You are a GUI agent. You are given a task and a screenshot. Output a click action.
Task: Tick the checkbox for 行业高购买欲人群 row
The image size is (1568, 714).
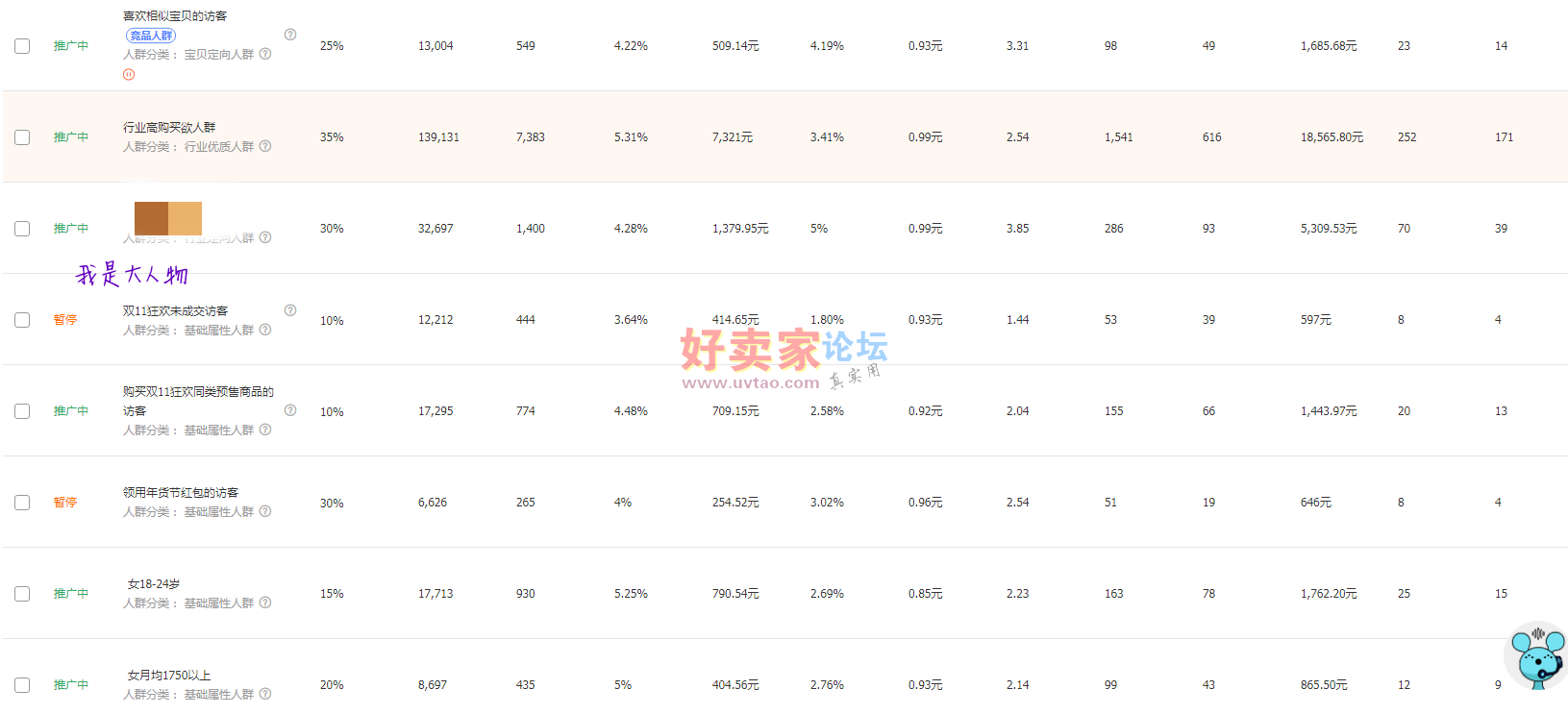(x=22, y=137)
